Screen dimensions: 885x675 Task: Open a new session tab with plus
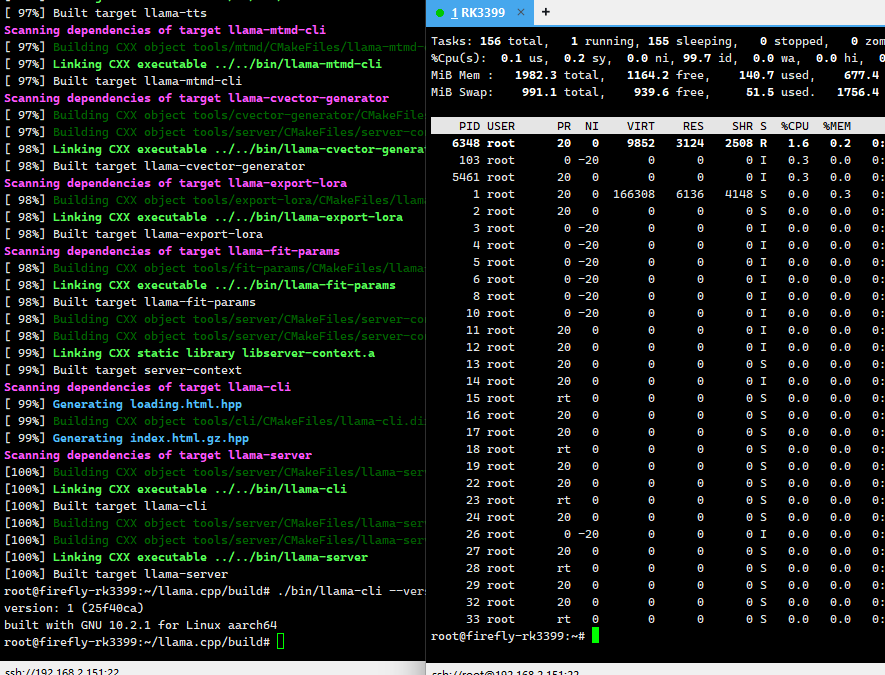pos(546,12)
